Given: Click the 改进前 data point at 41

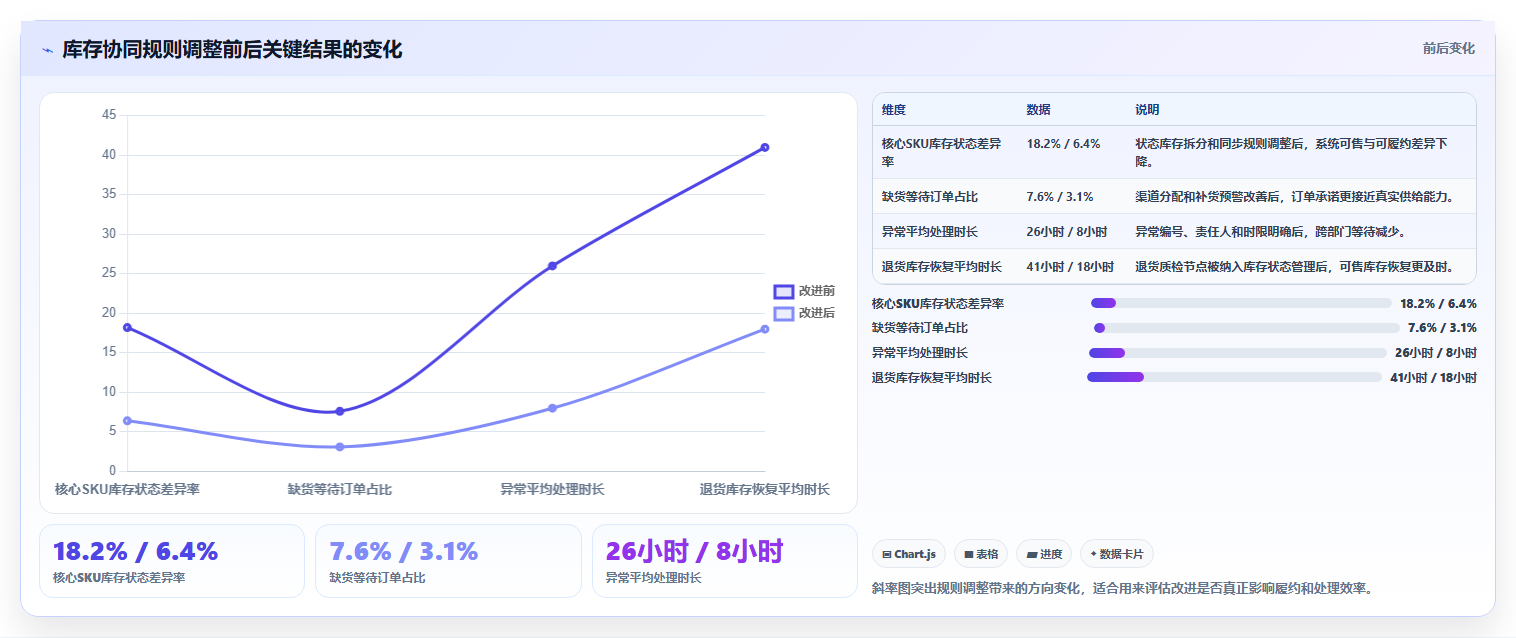Looking at the screenshot, I should point(765,147).
